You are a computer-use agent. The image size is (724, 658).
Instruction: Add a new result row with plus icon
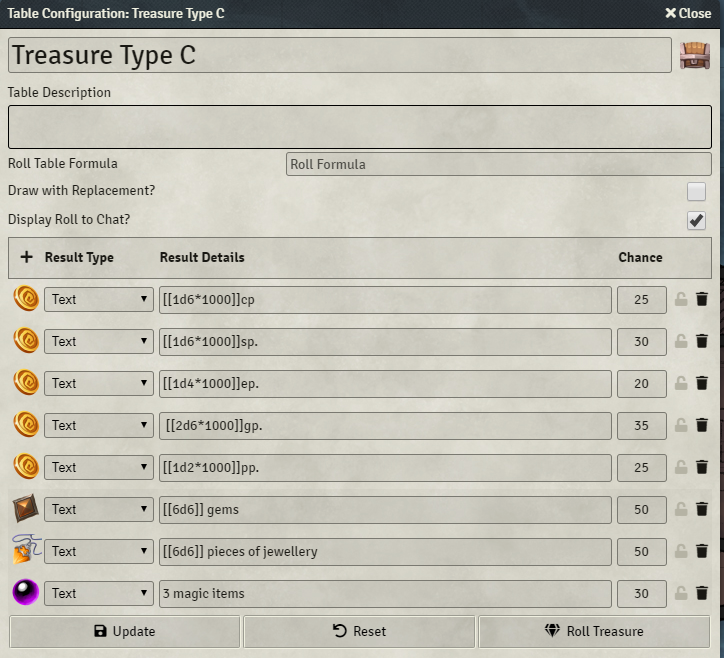pyautogui.click(x=26, y=257)
